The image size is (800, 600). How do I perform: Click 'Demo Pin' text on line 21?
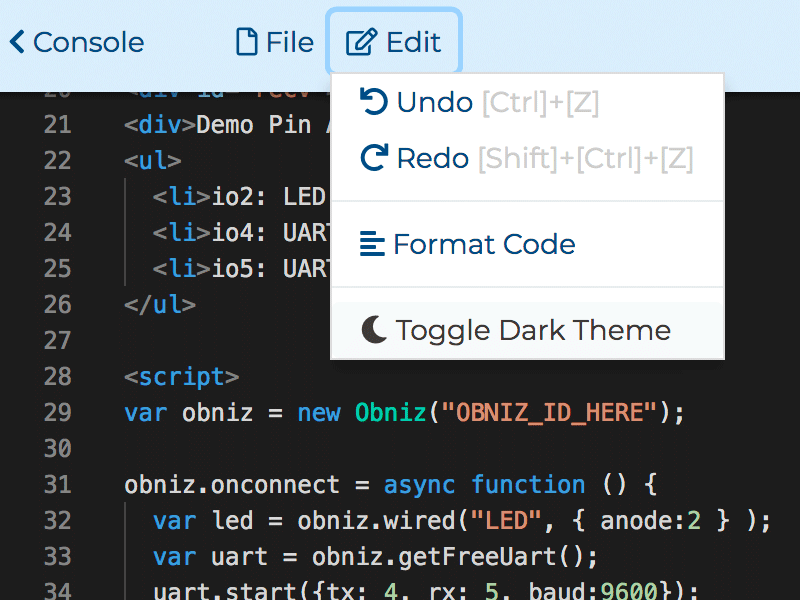click(254, 125)
